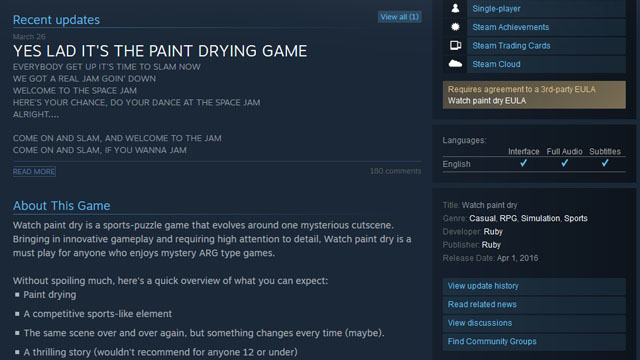
Task: Click READ MORE under the update
Action: tap(34, 172)
